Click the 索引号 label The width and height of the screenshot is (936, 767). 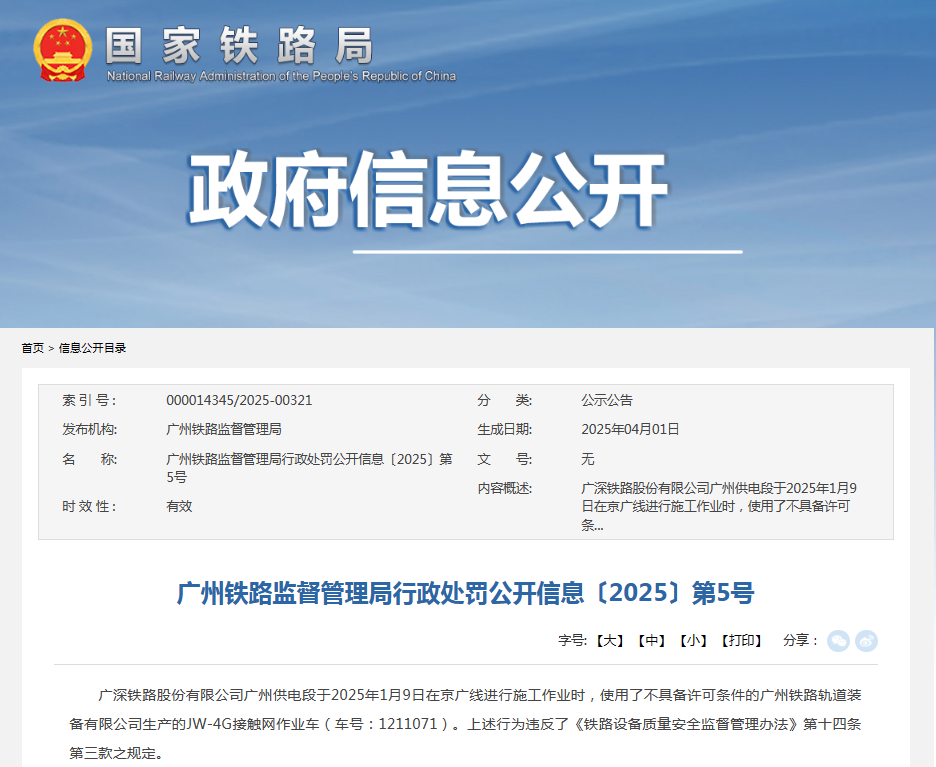click(x=90, y=401)
